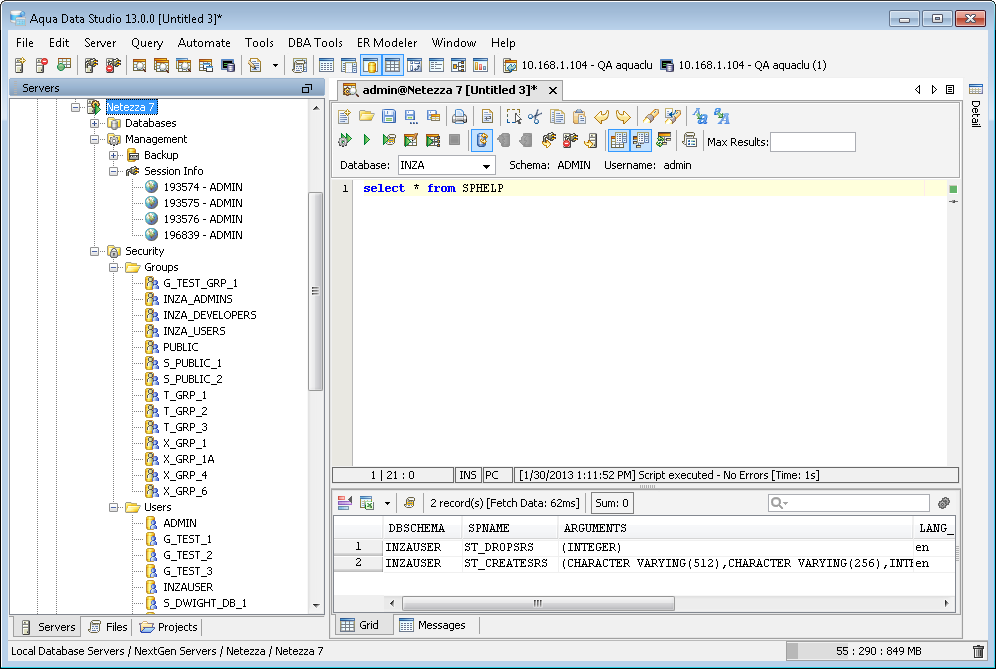Viewport: 996px width, 669px height.
Task: Click the Save file icon in editor toolbar
Action: (388, 116)
